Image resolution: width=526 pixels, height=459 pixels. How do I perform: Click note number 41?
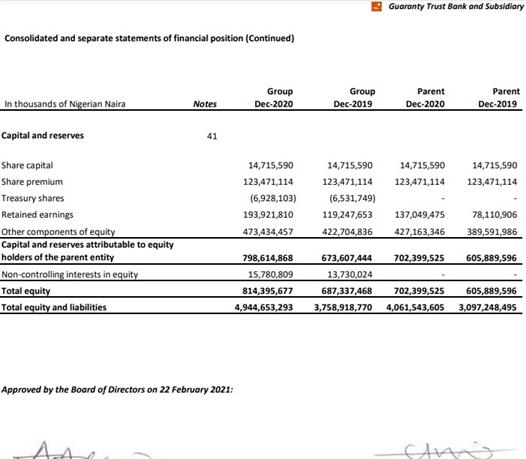pos(212,136)
